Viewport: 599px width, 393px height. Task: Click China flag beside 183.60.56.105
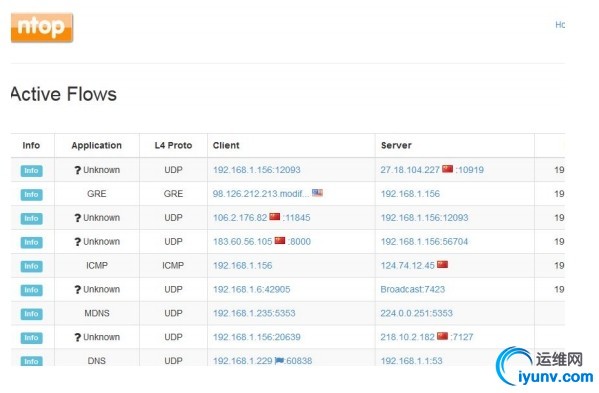point(280,241)
